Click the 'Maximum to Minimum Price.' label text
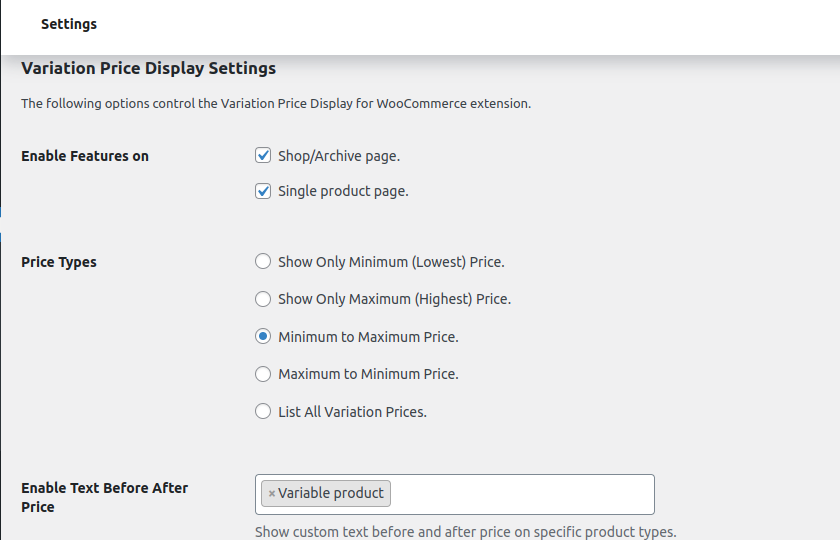Viewport: 840px width, 540px height. pyautogui.click(x=369, y=374)
